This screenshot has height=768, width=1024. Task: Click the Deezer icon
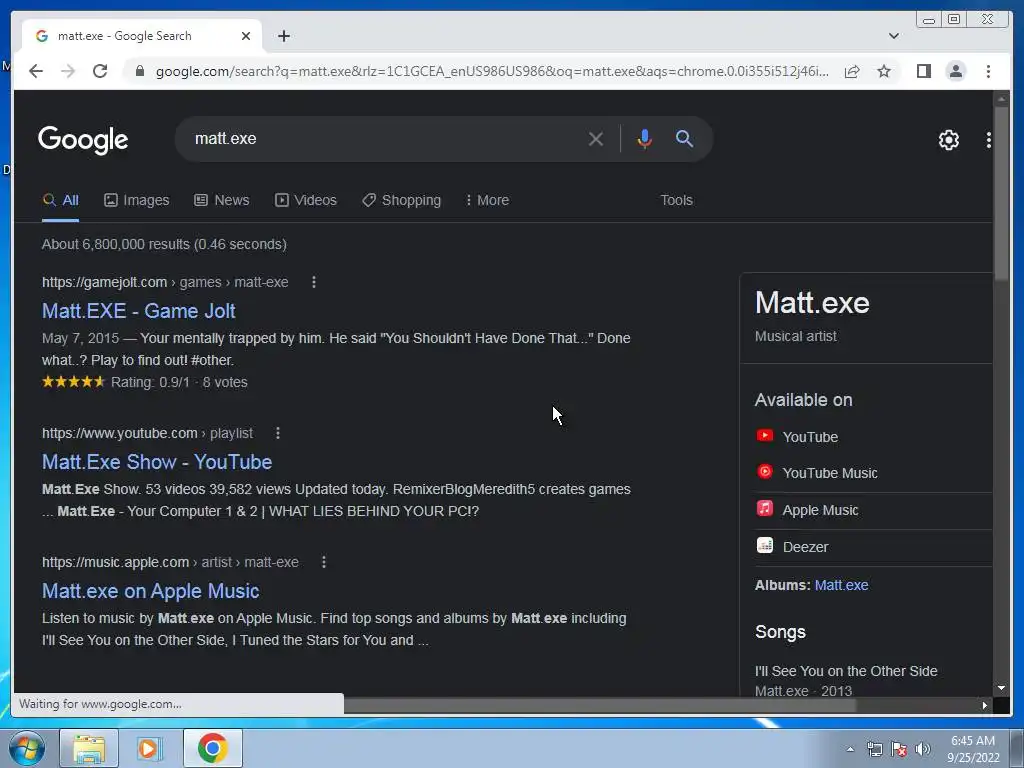(764, 545)
